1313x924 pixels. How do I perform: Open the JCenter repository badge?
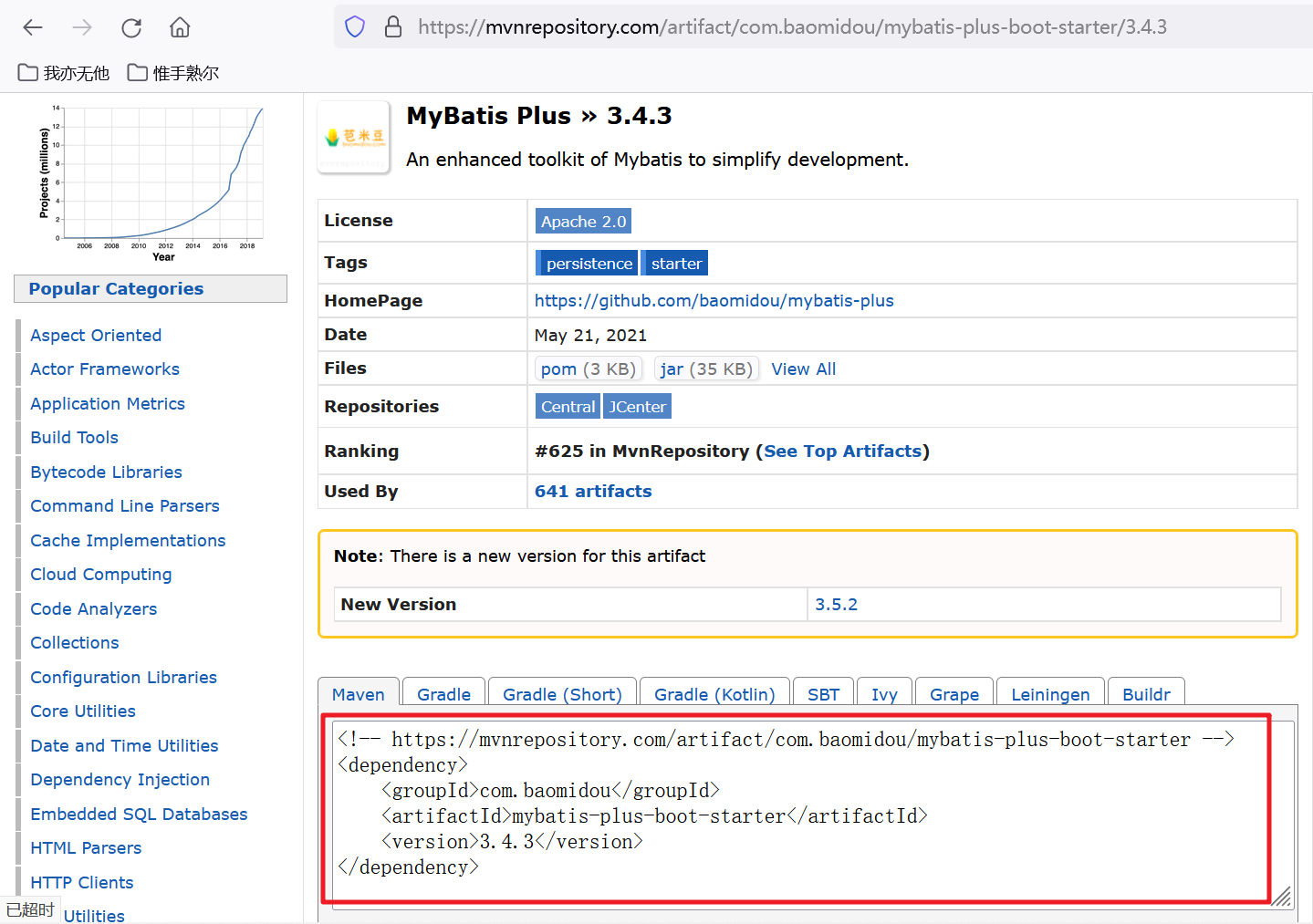637,407
